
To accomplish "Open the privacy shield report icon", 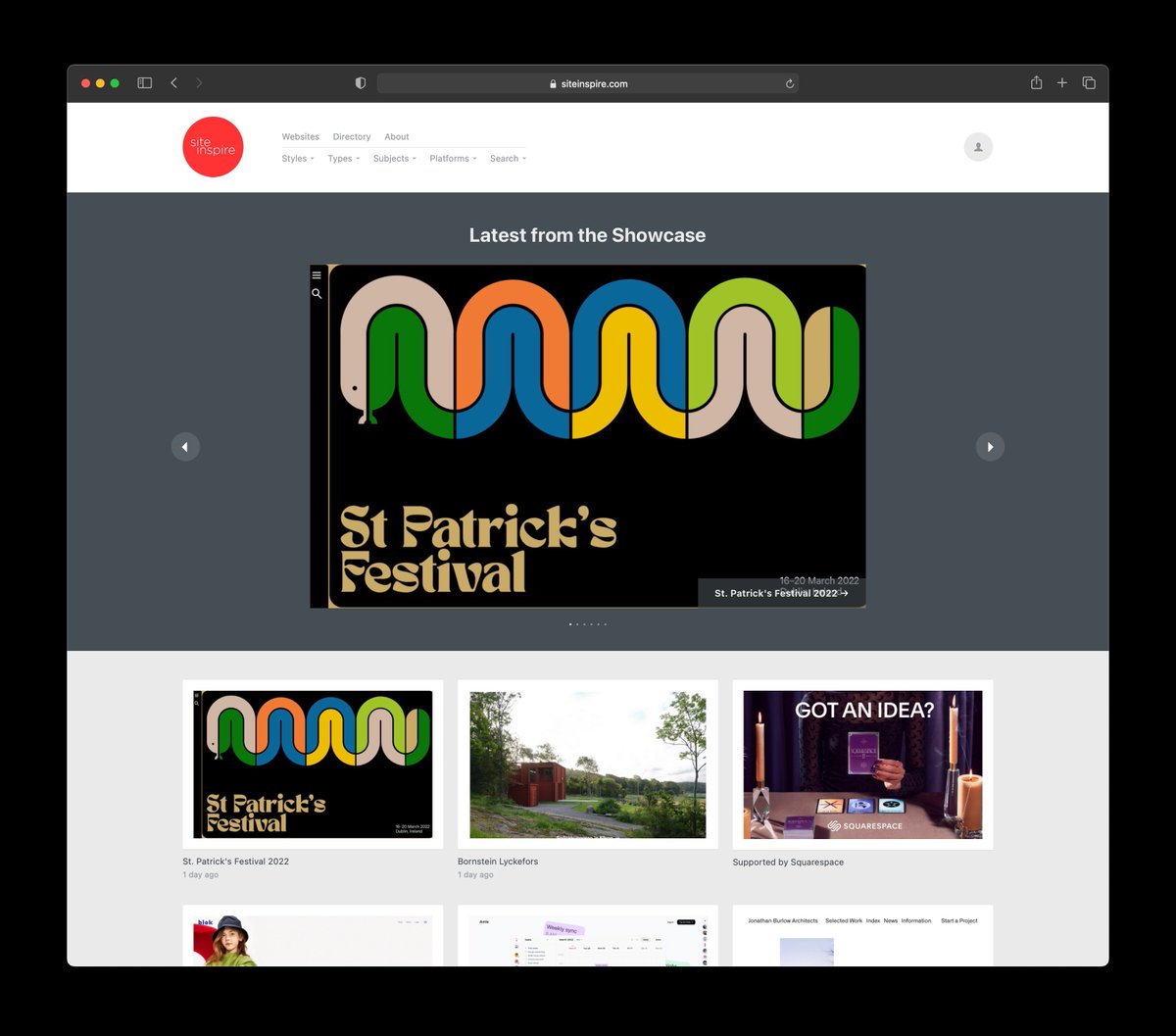I will click(x=360, y=83).
